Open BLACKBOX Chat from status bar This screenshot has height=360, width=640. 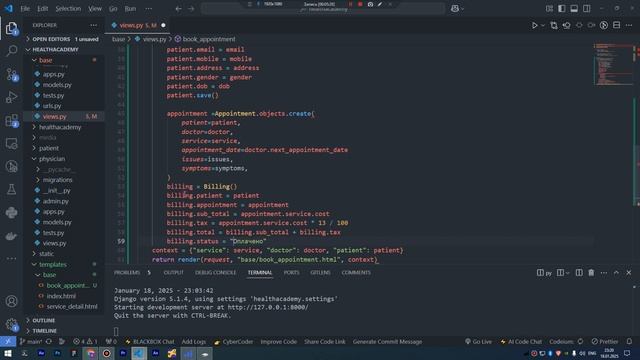(150, 342)
